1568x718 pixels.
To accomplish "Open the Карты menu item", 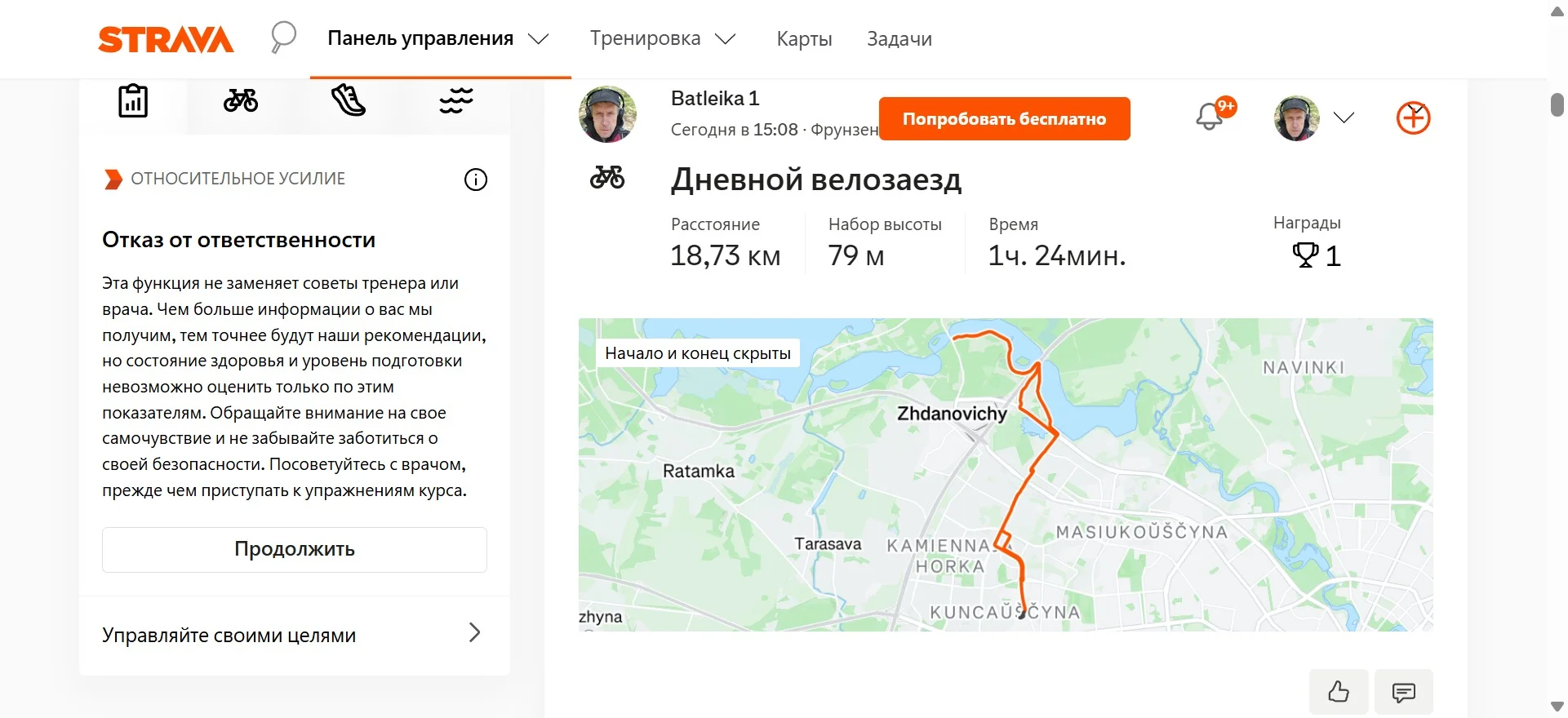I will pyautogui.click(x=804, y=38).
